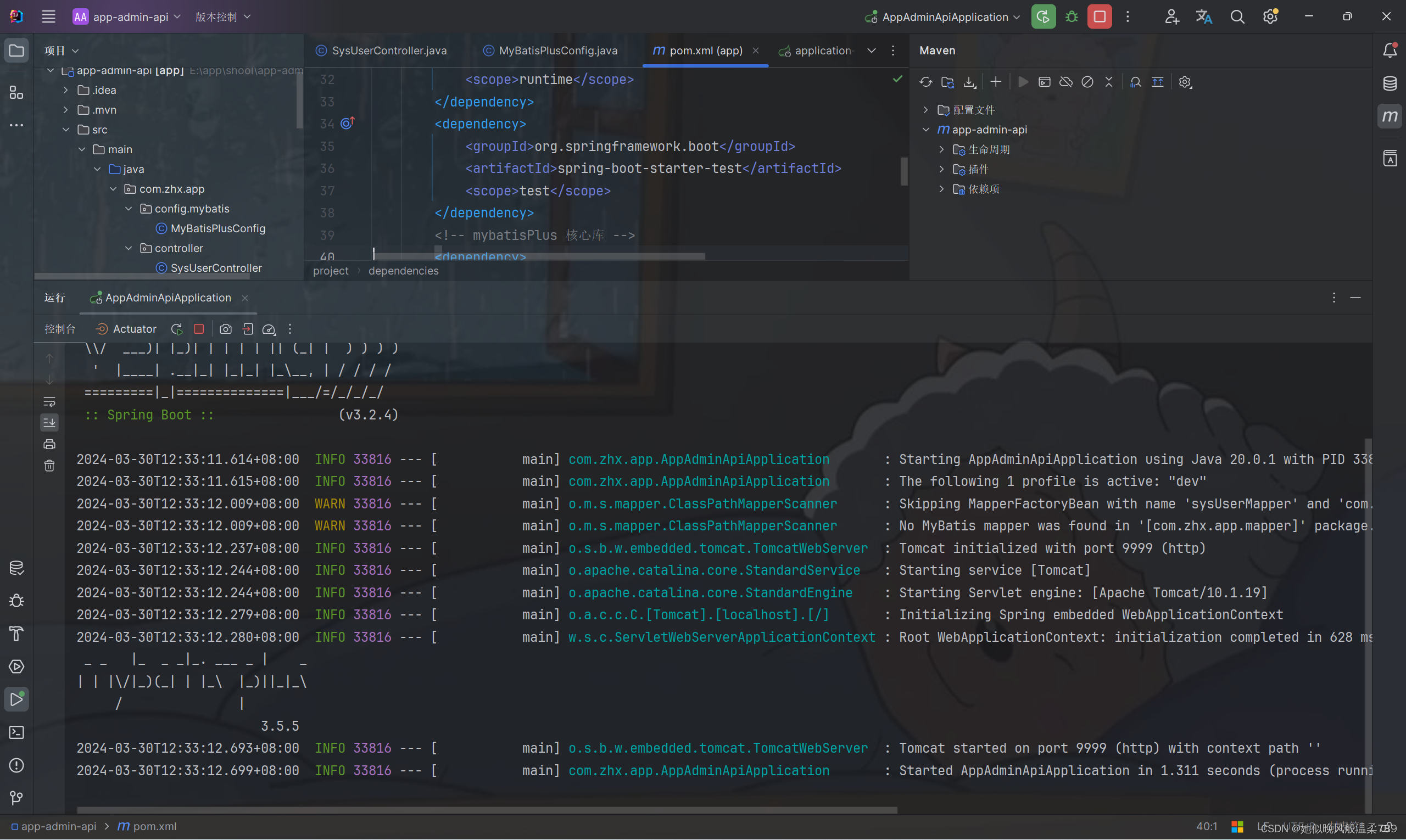Expand Maven 生命周期 node
This screenshot has height=840, width=1406.
click(x=942, y=149)
